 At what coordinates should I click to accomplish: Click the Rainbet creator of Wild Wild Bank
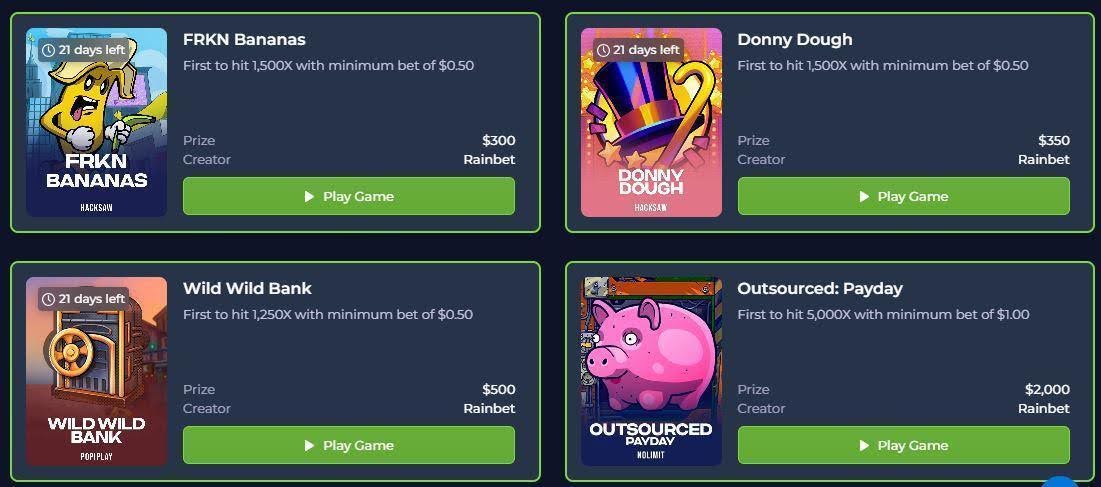[x=489, y=408]
